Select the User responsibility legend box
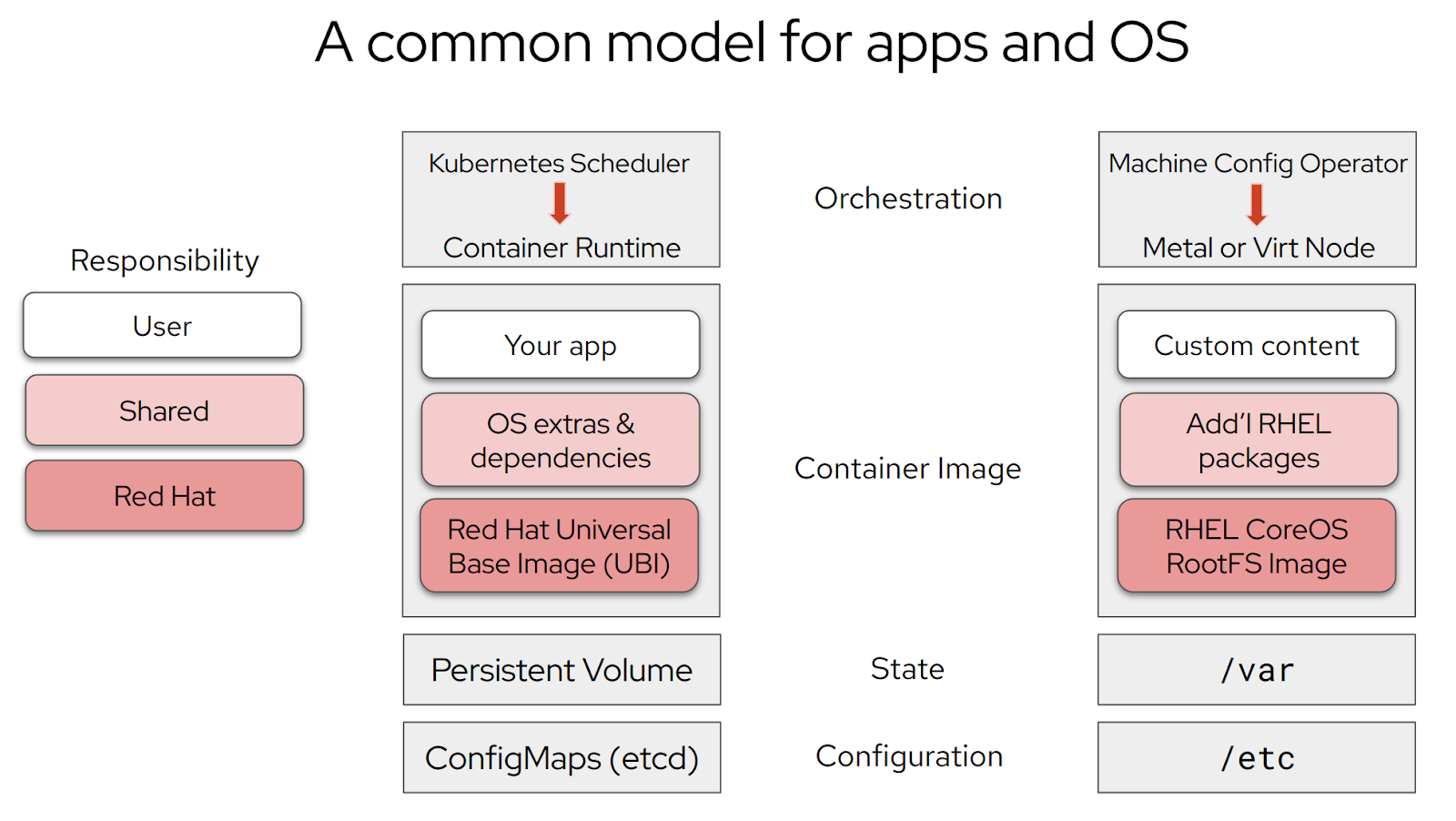This screenshot has width=1456, height=821. click(163, 325)
